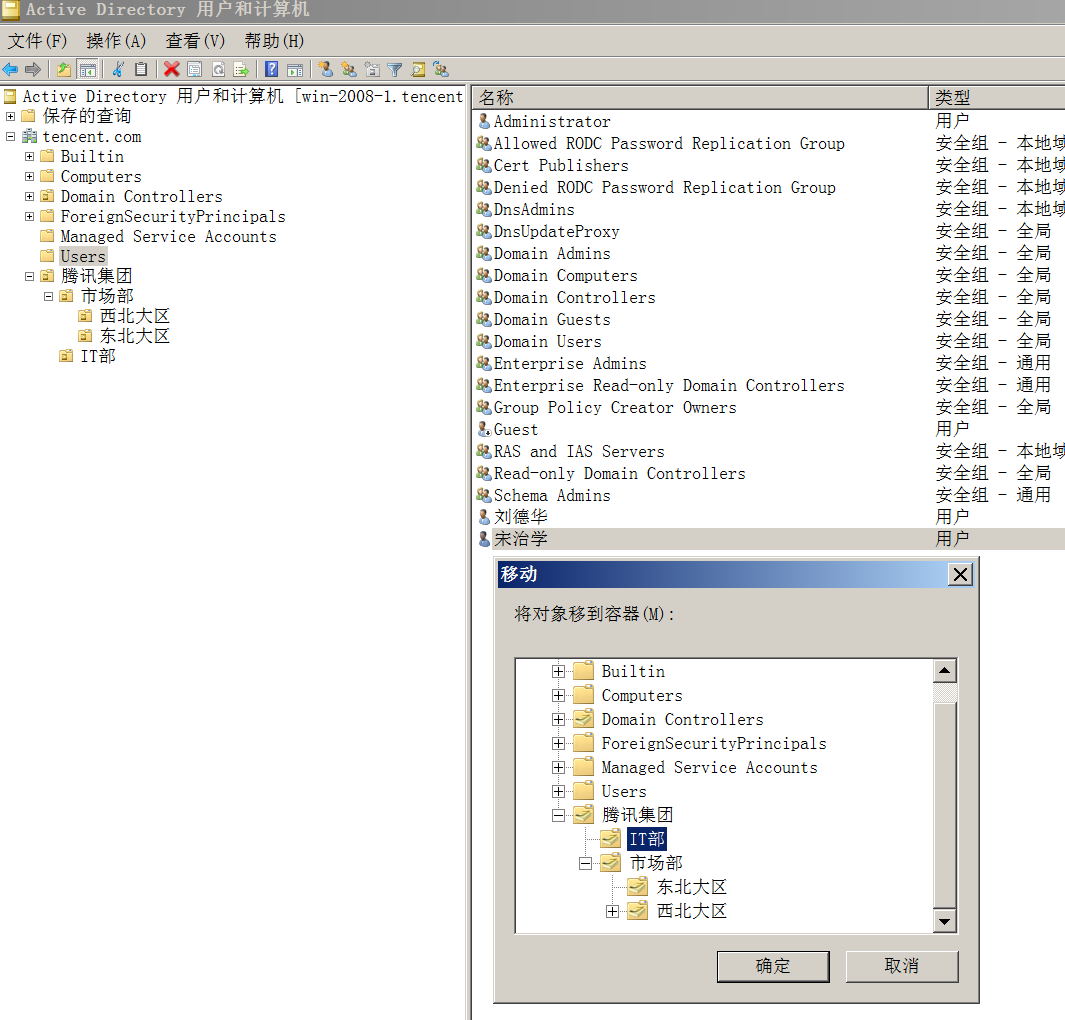Viewport: 1065px width, 1020px height.
Task: Click the Export list icon
Action: click(x=241, y=69)
